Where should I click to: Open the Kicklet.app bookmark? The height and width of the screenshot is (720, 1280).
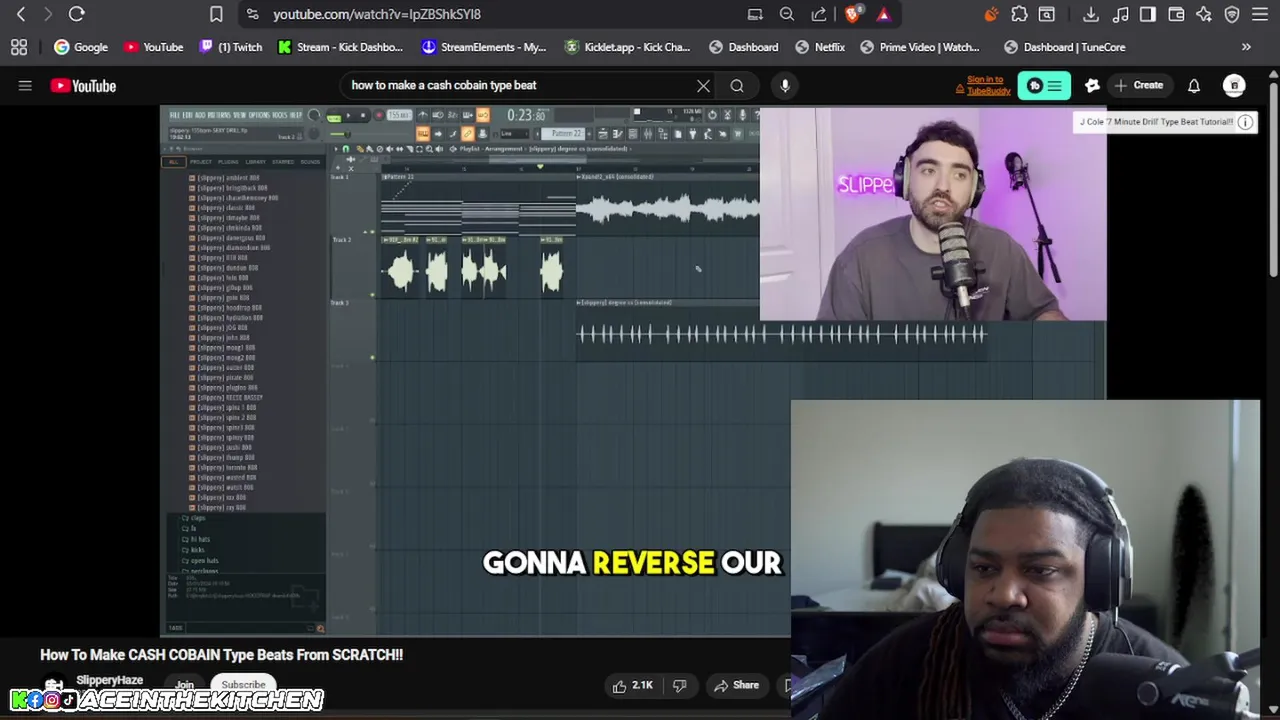click(628, 47)
